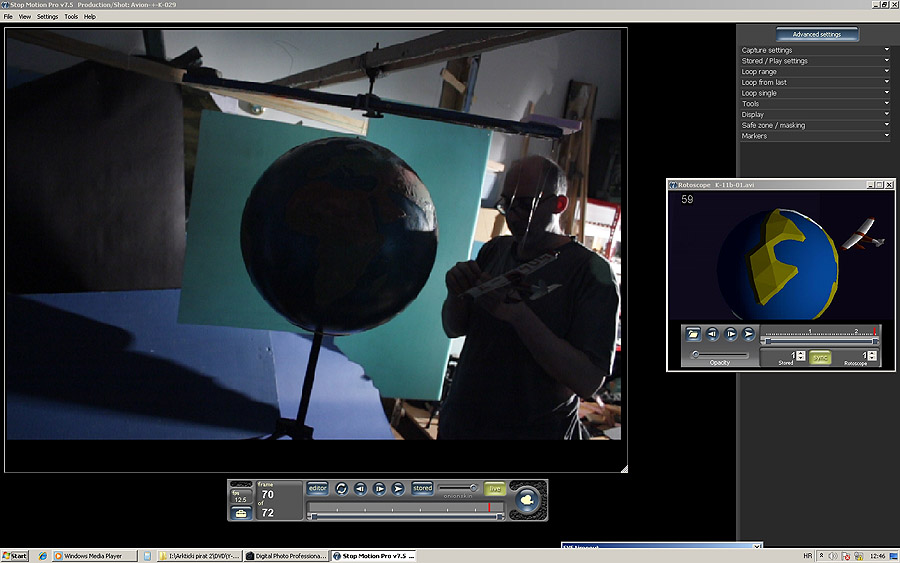Viewport: 900px width, 563px height.
Task: Expand Loop range panel
Action: [815, 72]
